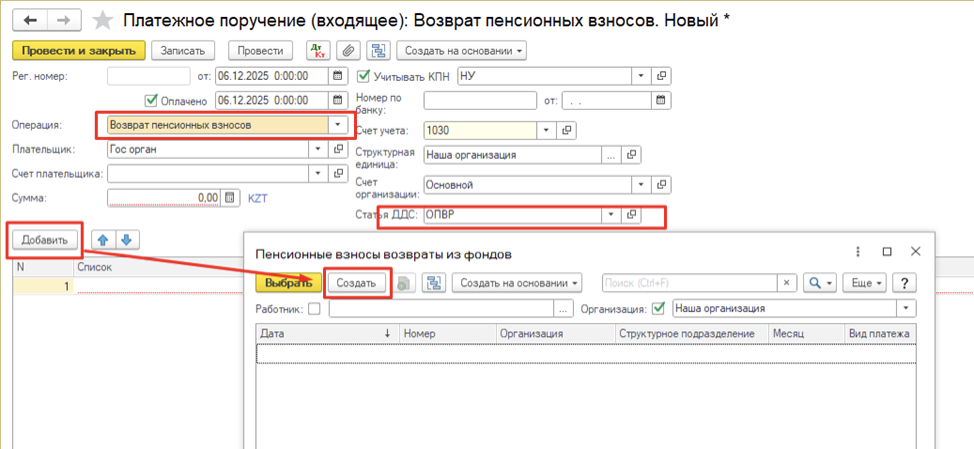974x449 pixels.
Task: Click the Провести и закрыть button
Action: (x=79, y=50)
